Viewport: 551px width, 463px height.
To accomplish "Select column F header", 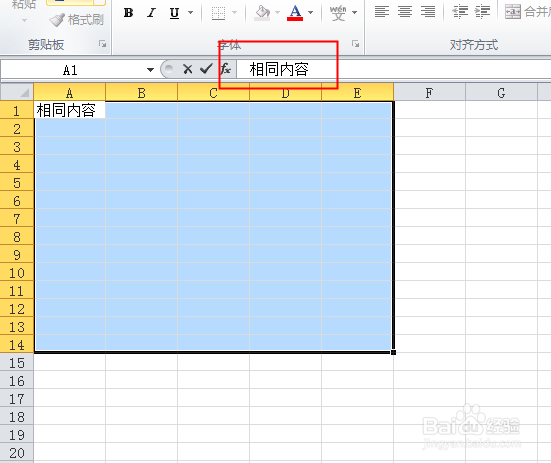I will [x=429, y=93].
